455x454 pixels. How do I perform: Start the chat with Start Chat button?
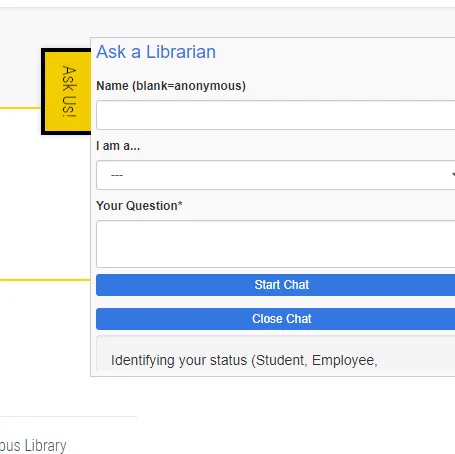[x=276, y=285]
